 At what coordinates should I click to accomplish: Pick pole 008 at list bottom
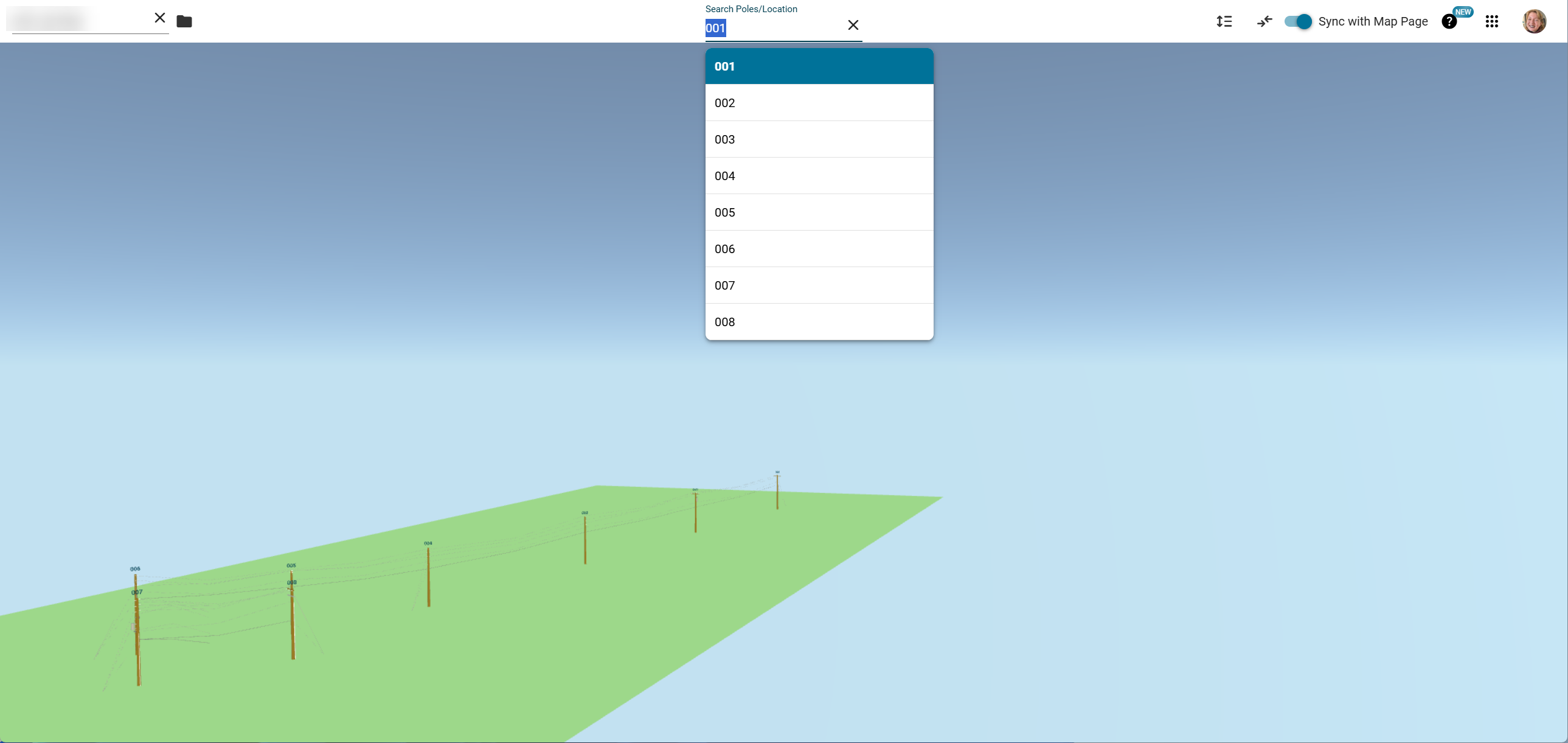[x=819, y=322]
